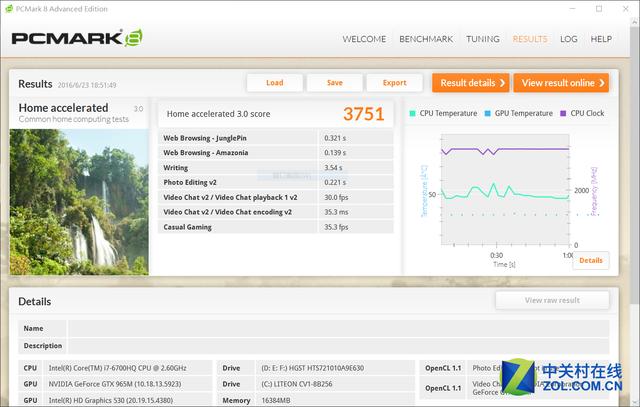Open the TUNING tab
This screenshot has height=407, width=640.
point(483,39)
